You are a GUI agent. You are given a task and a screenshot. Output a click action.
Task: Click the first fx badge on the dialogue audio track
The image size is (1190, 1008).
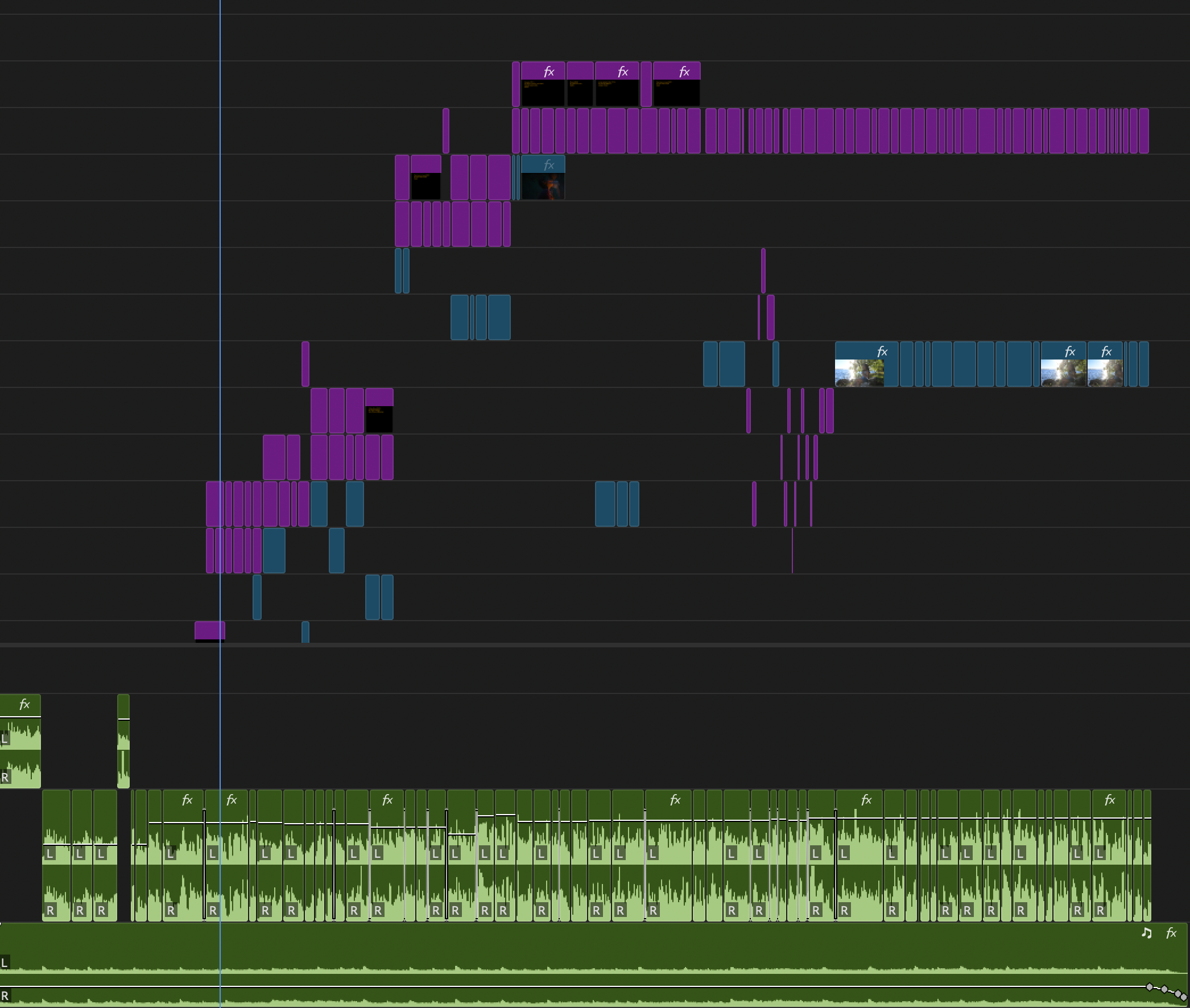187,800
